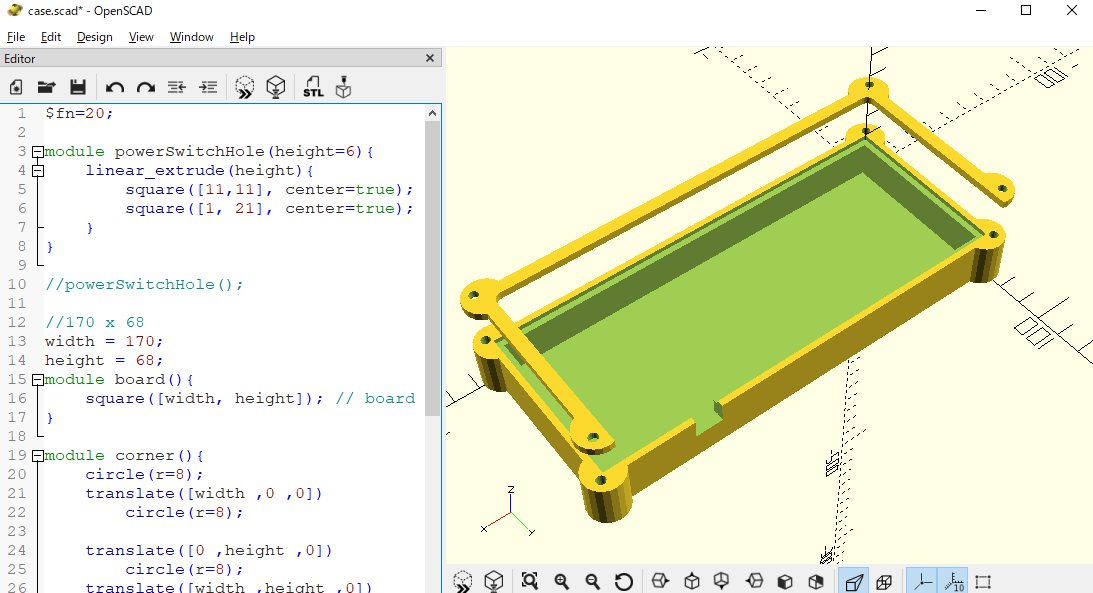The height and width of the screenshot is (593, 1093).
Task: Click the 'circle(r=8);' line under module corner
Action: pyautogui.click(x=144, y=475)
